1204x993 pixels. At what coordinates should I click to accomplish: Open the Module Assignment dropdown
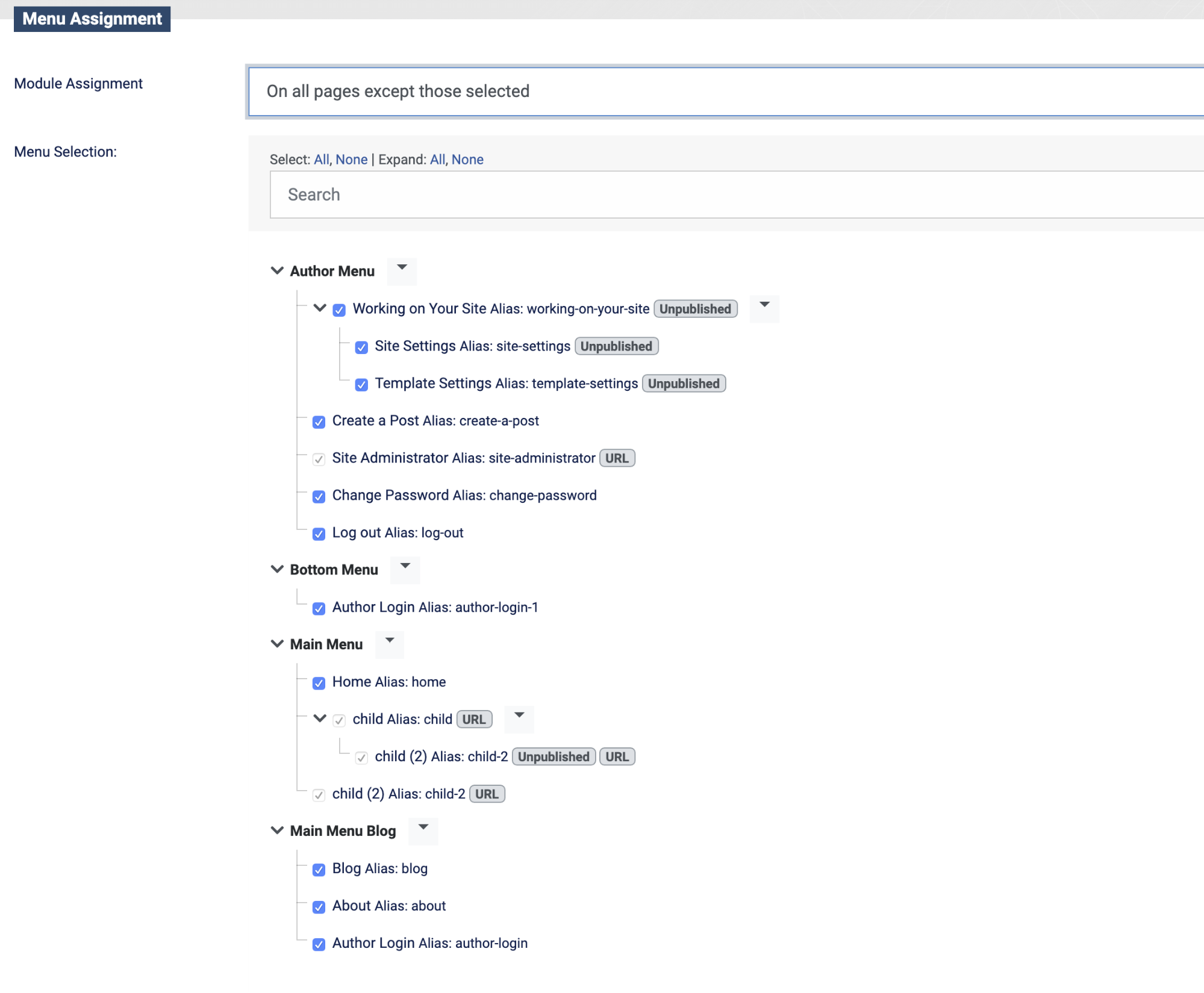(726, 92)
